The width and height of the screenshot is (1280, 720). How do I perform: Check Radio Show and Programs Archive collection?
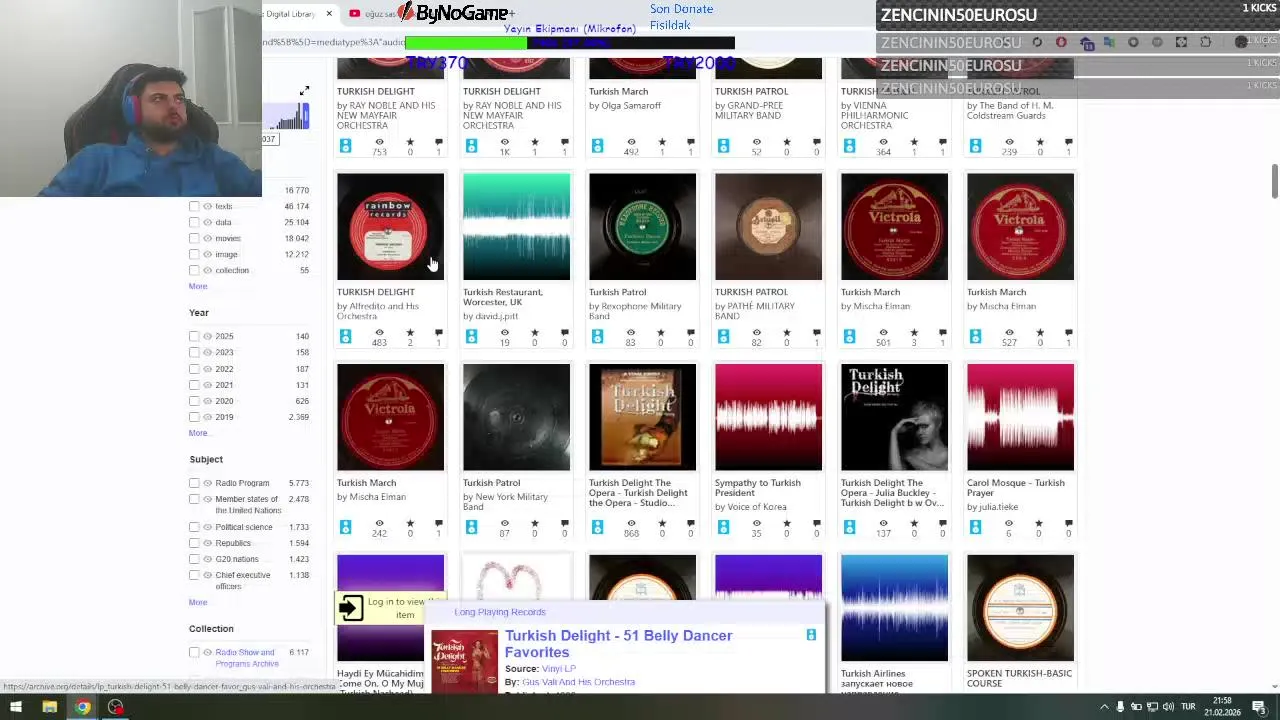194,652
